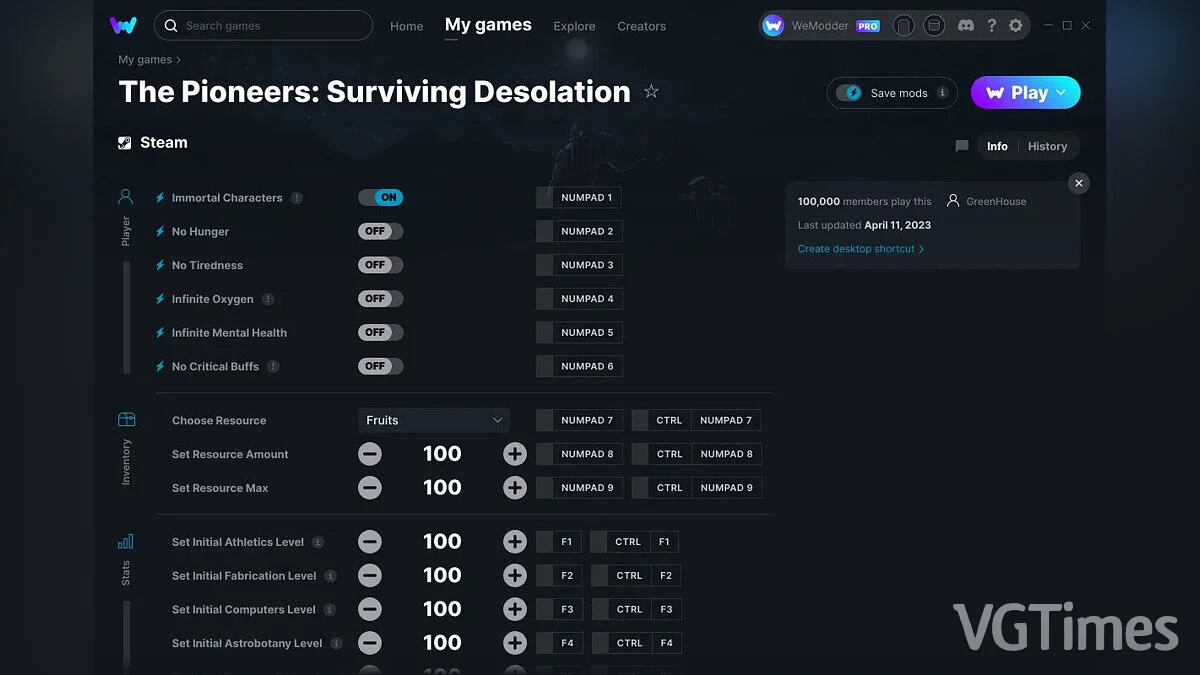Follow the Create desktop shortcut link

pos(860,248)
